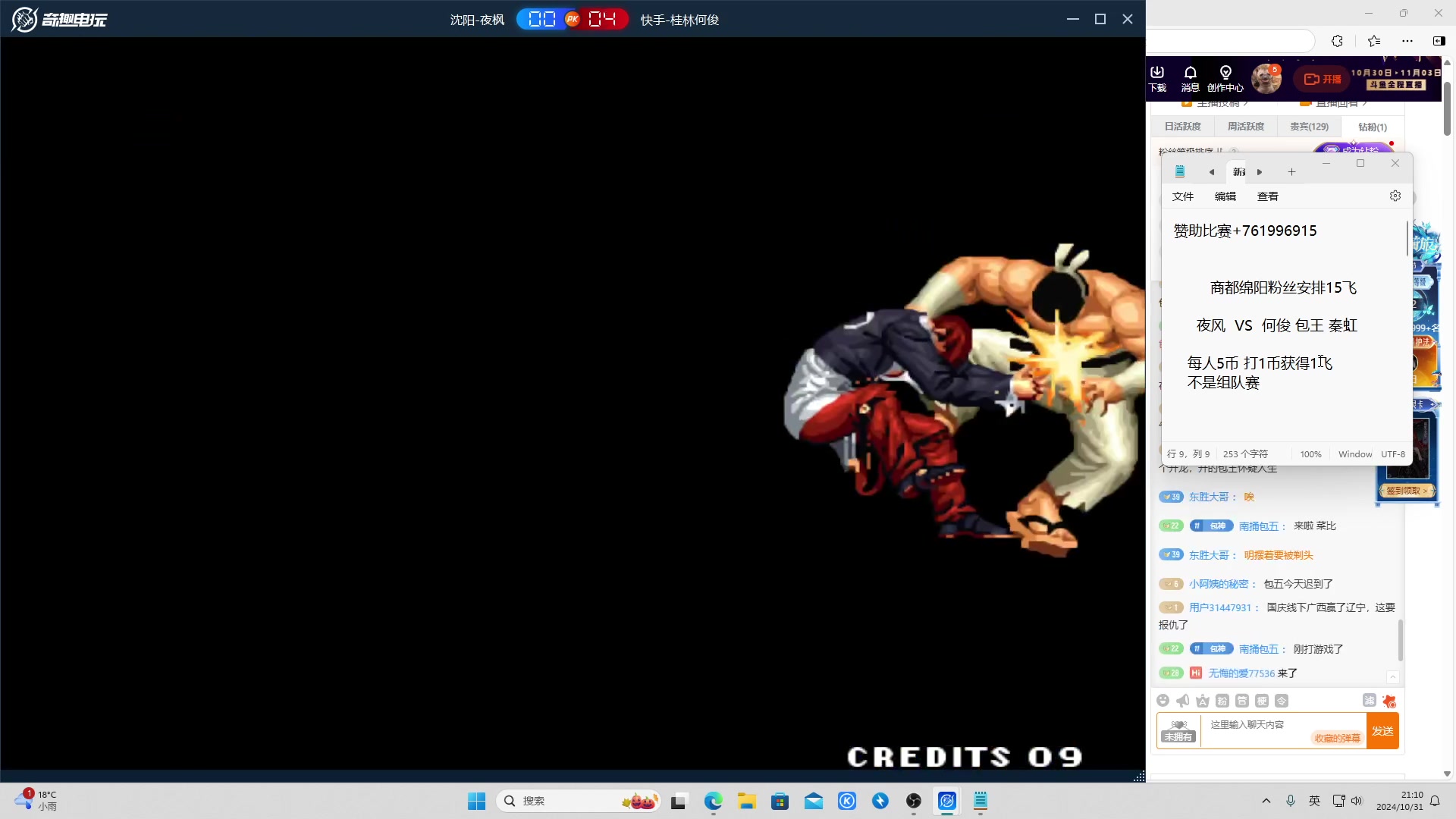Open Notepad settings gear icon
The height and width of the screenshot is (819, 1456).
[1395, 196]
